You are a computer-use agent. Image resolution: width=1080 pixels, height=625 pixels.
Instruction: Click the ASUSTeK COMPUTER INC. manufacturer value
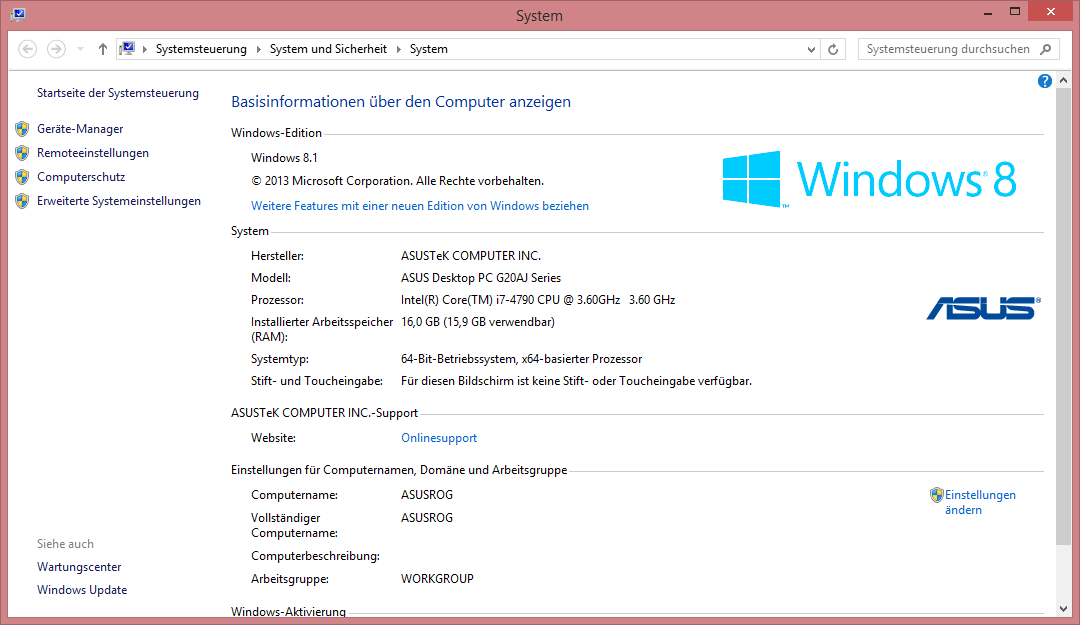471,256
